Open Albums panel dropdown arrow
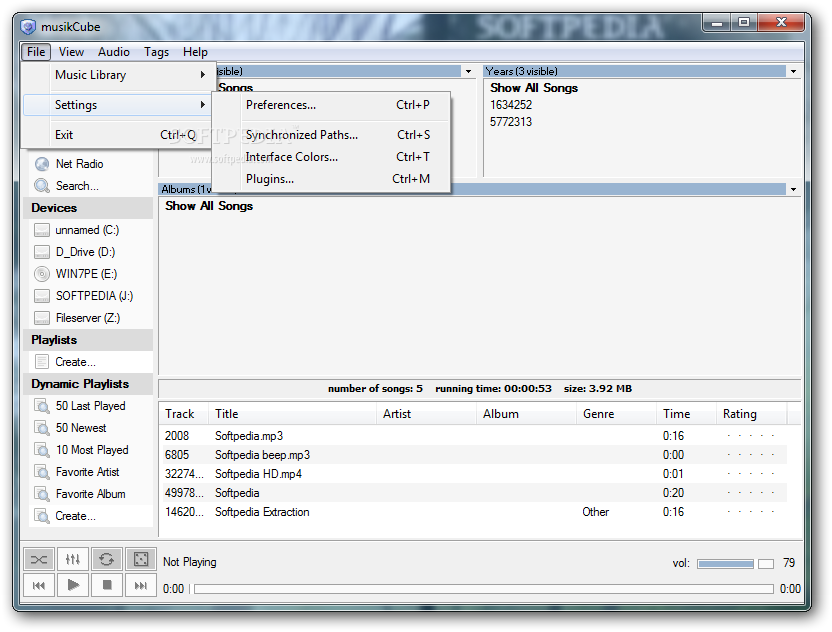Image resolution: width=832 pixels, height=632 pixels. (793, 189)
